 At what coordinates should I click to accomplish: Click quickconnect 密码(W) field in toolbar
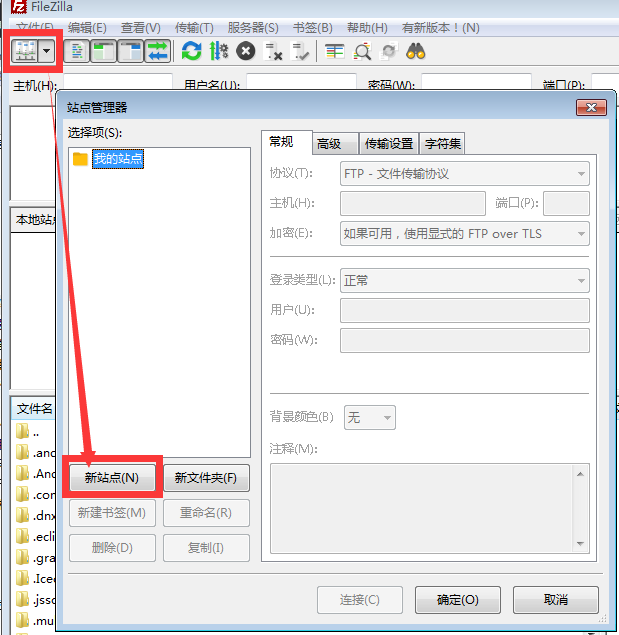(x=476, y=82)
